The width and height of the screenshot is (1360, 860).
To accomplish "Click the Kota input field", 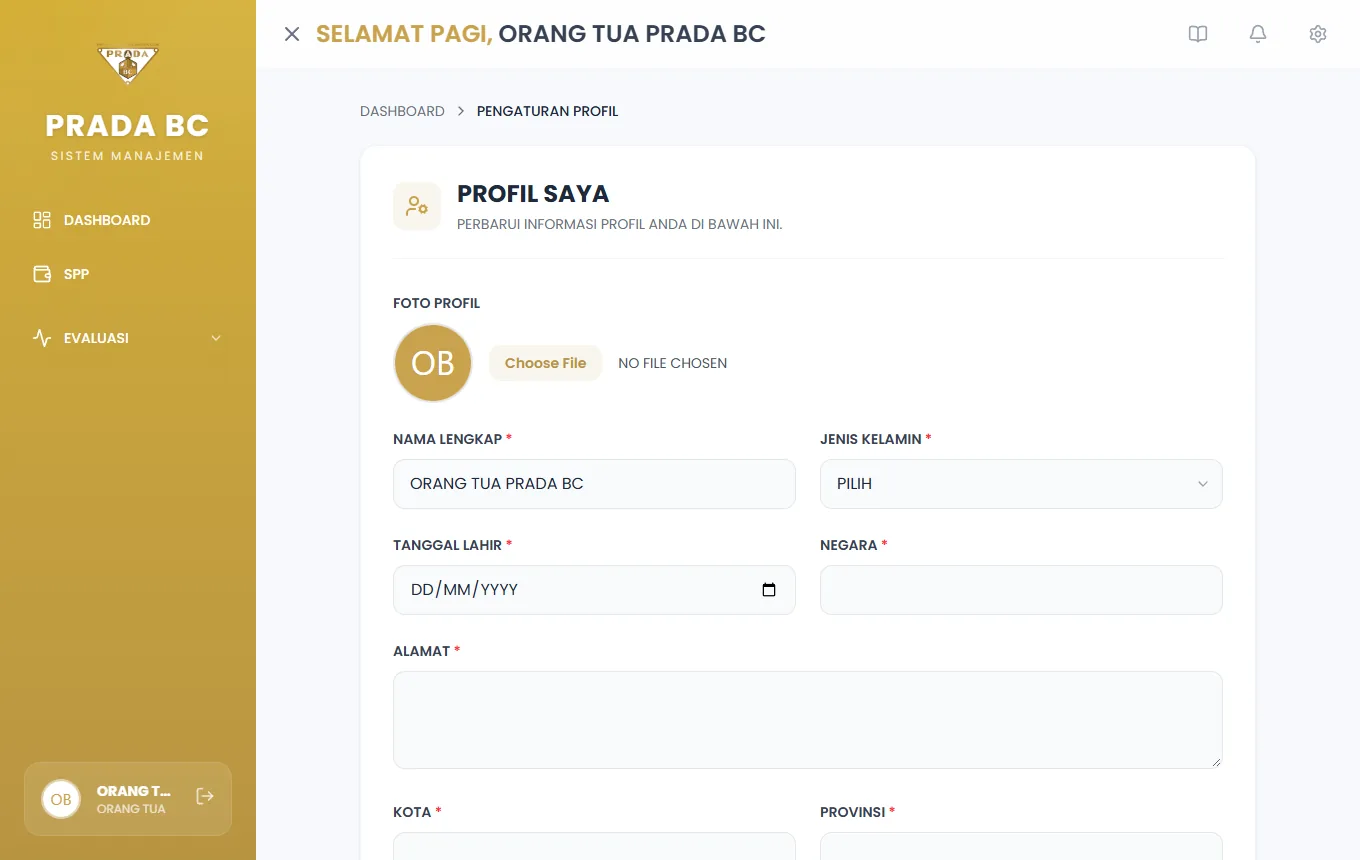I will [594, 846].
